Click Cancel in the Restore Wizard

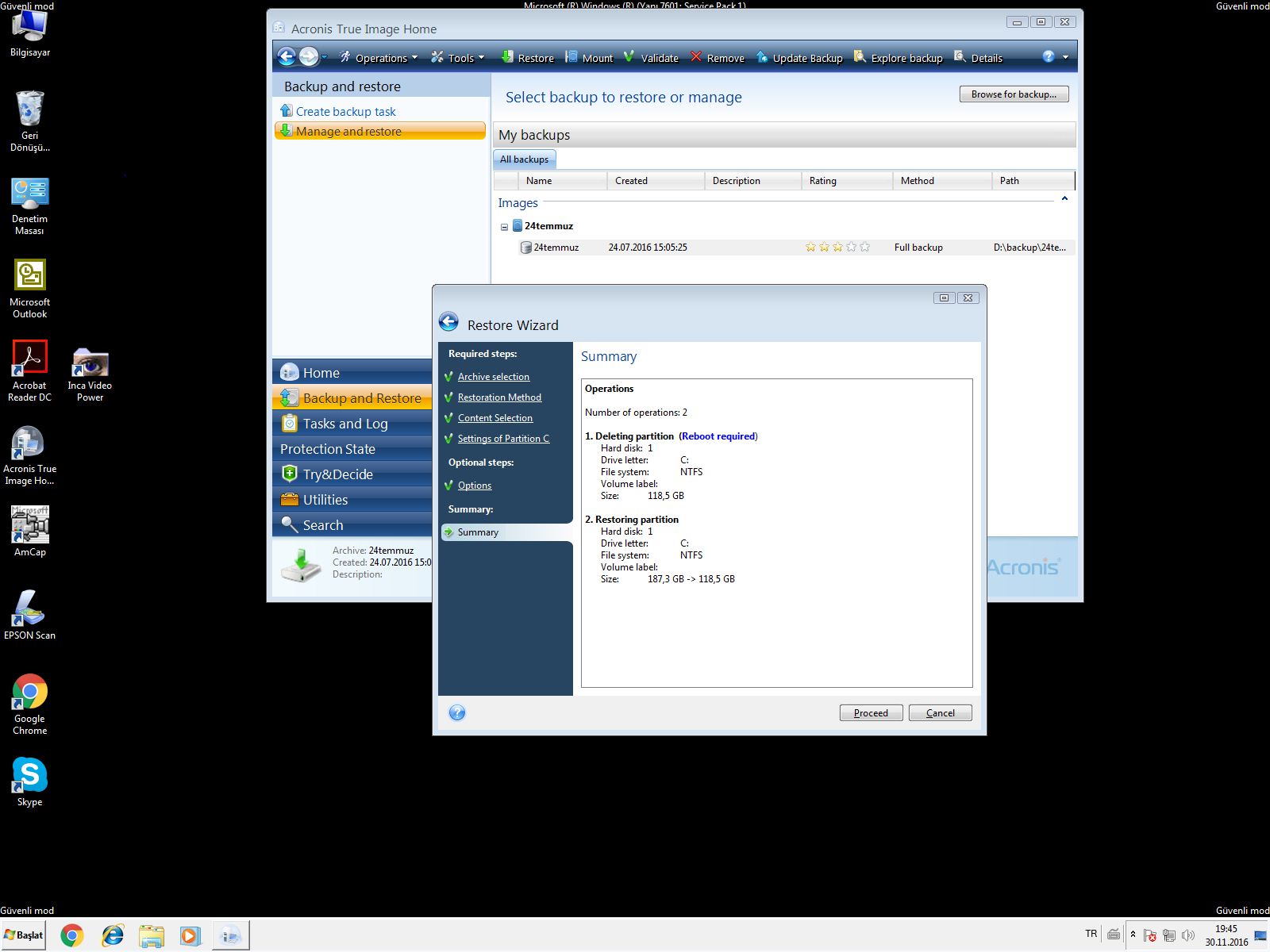tap(941, 712)
